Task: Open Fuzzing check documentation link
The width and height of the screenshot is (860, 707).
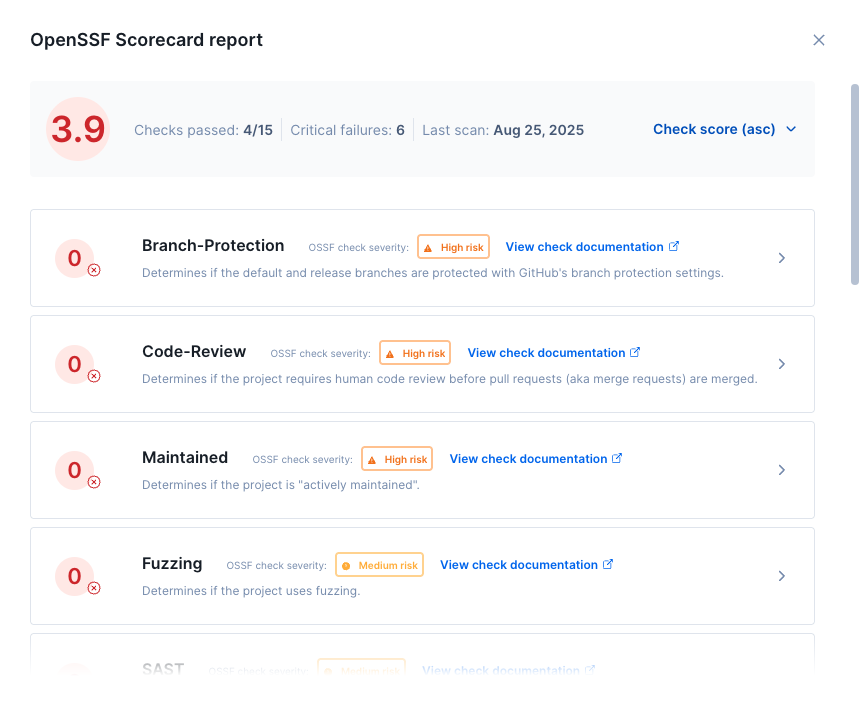Action: click(x=526, y=565)
